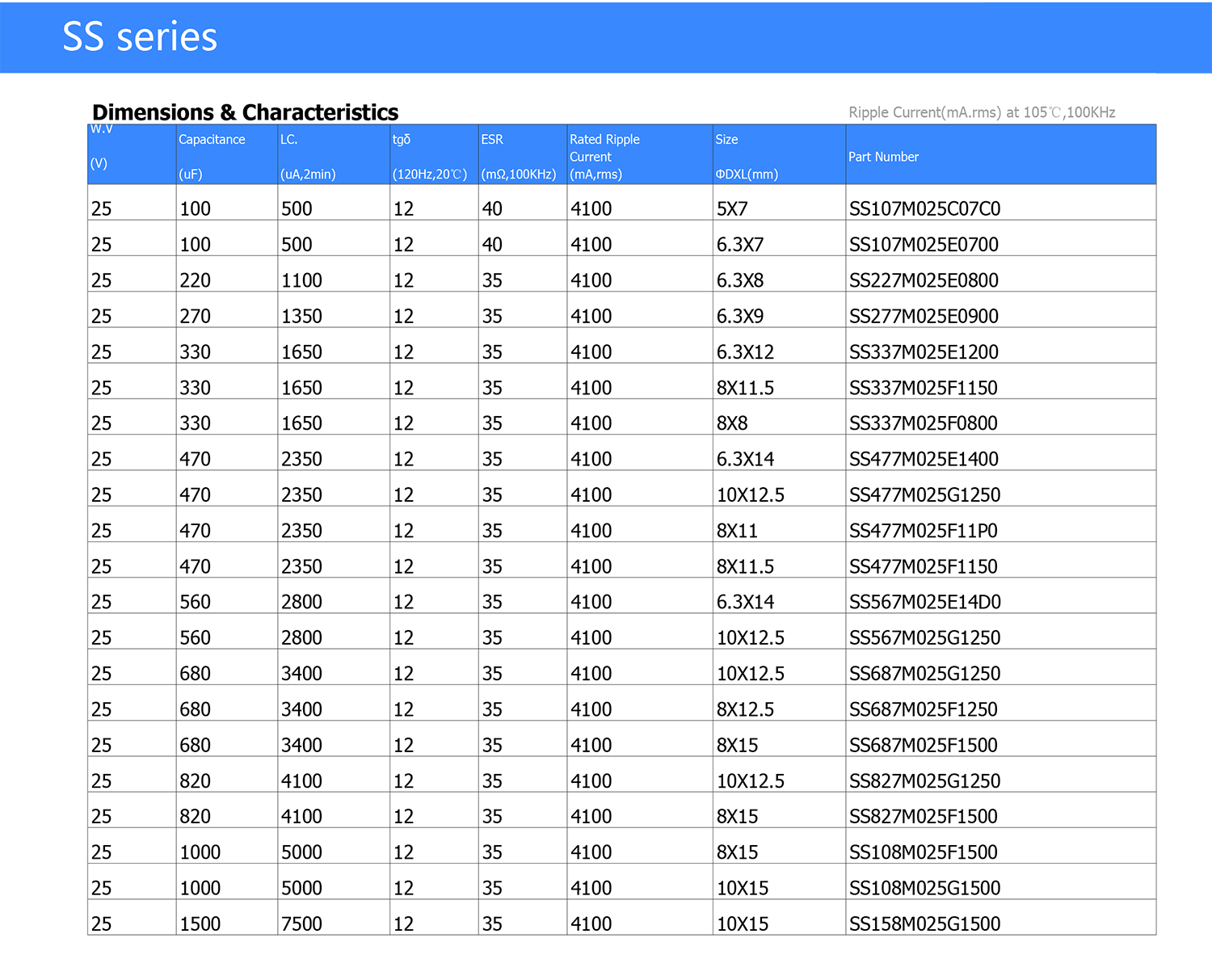Select part number SS107M025E0700

[x=924, y=245]
